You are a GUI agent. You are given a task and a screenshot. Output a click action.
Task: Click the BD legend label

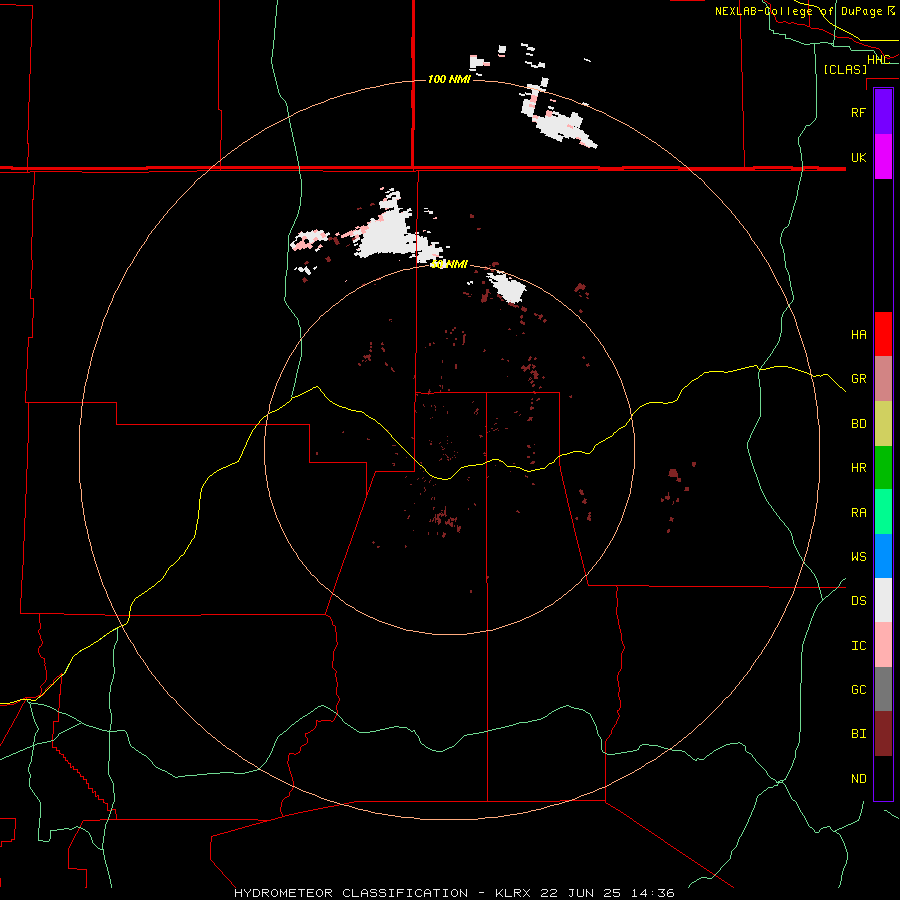(858, 424)
